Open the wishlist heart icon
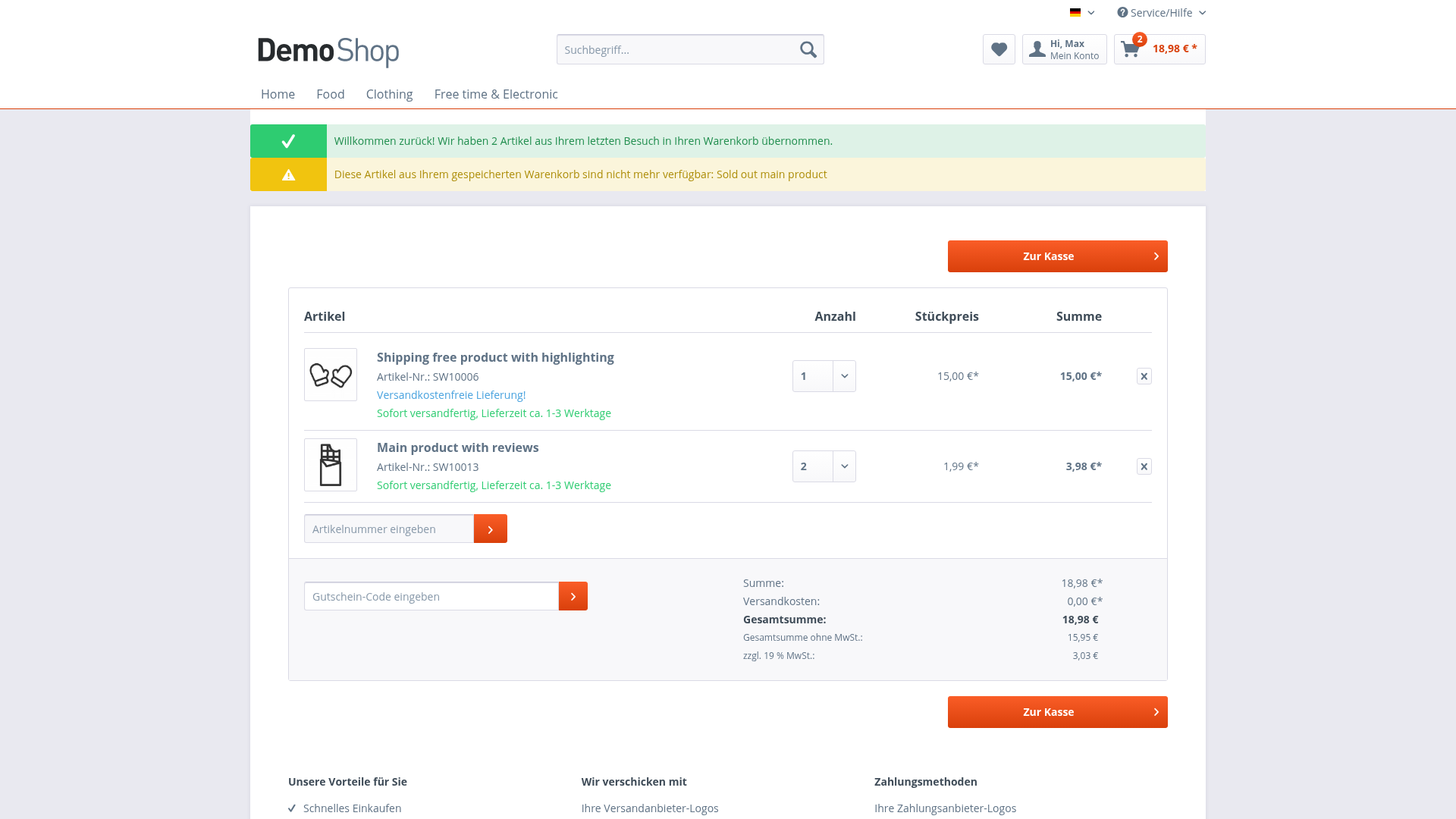The width and height of the screenshot is (1456, 819). pos(999,49)
